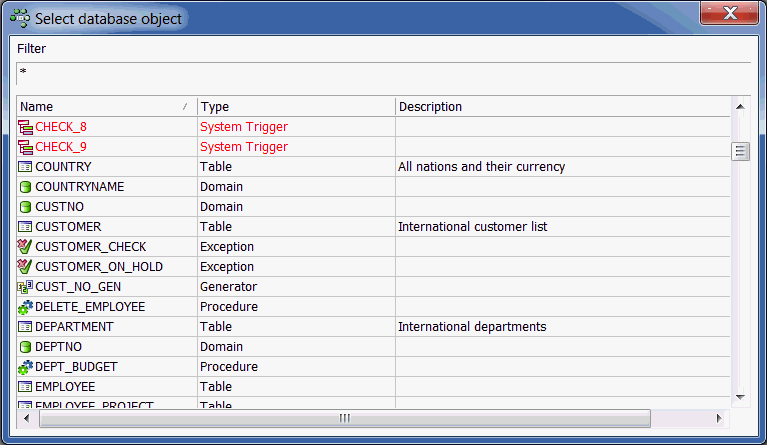Screen dimensions: 767x445
Task: Click the Domain type of DEPTNO
Action: (221, 347)
